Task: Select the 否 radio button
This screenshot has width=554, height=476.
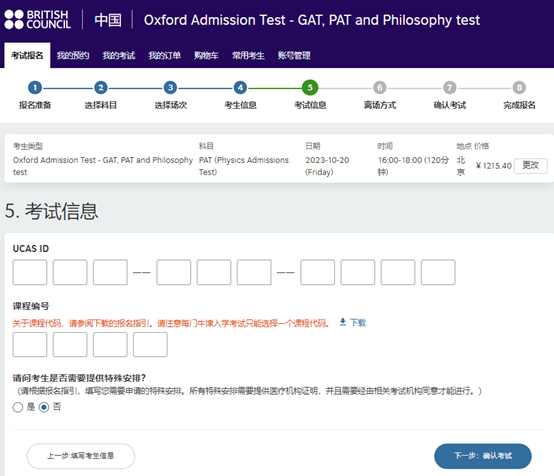Action: (x=44, y=407)
